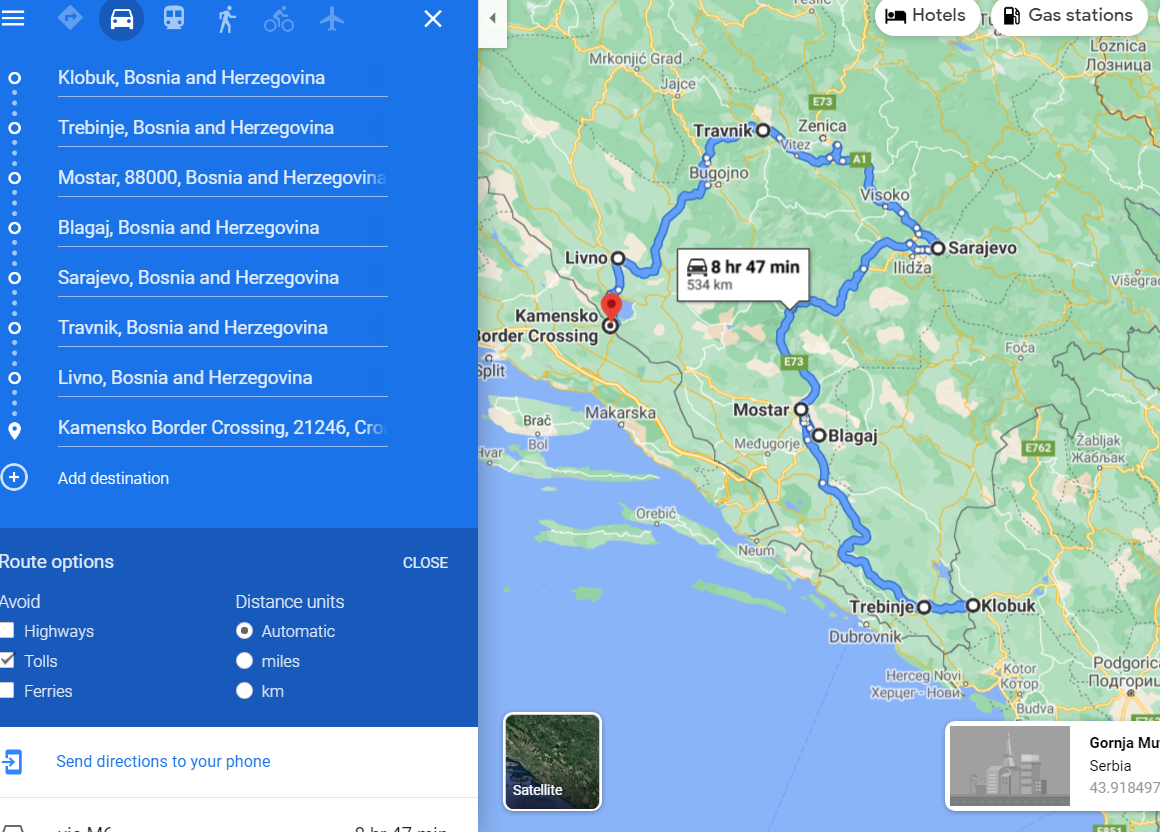Switch to the walking mode icon

226,18
